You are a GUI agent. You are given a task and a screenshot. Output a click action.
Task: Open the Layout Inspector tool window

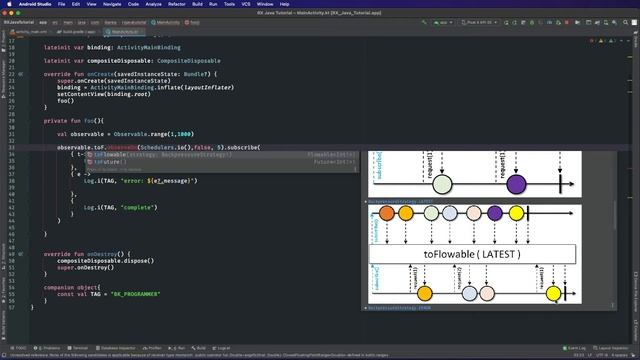611,348
